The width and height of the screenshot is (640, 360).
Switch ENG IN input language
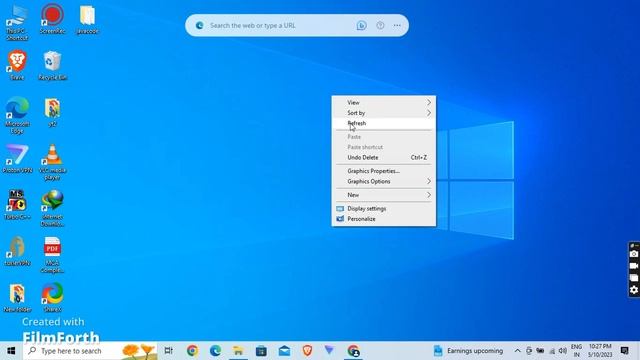[x=576, y=351]
